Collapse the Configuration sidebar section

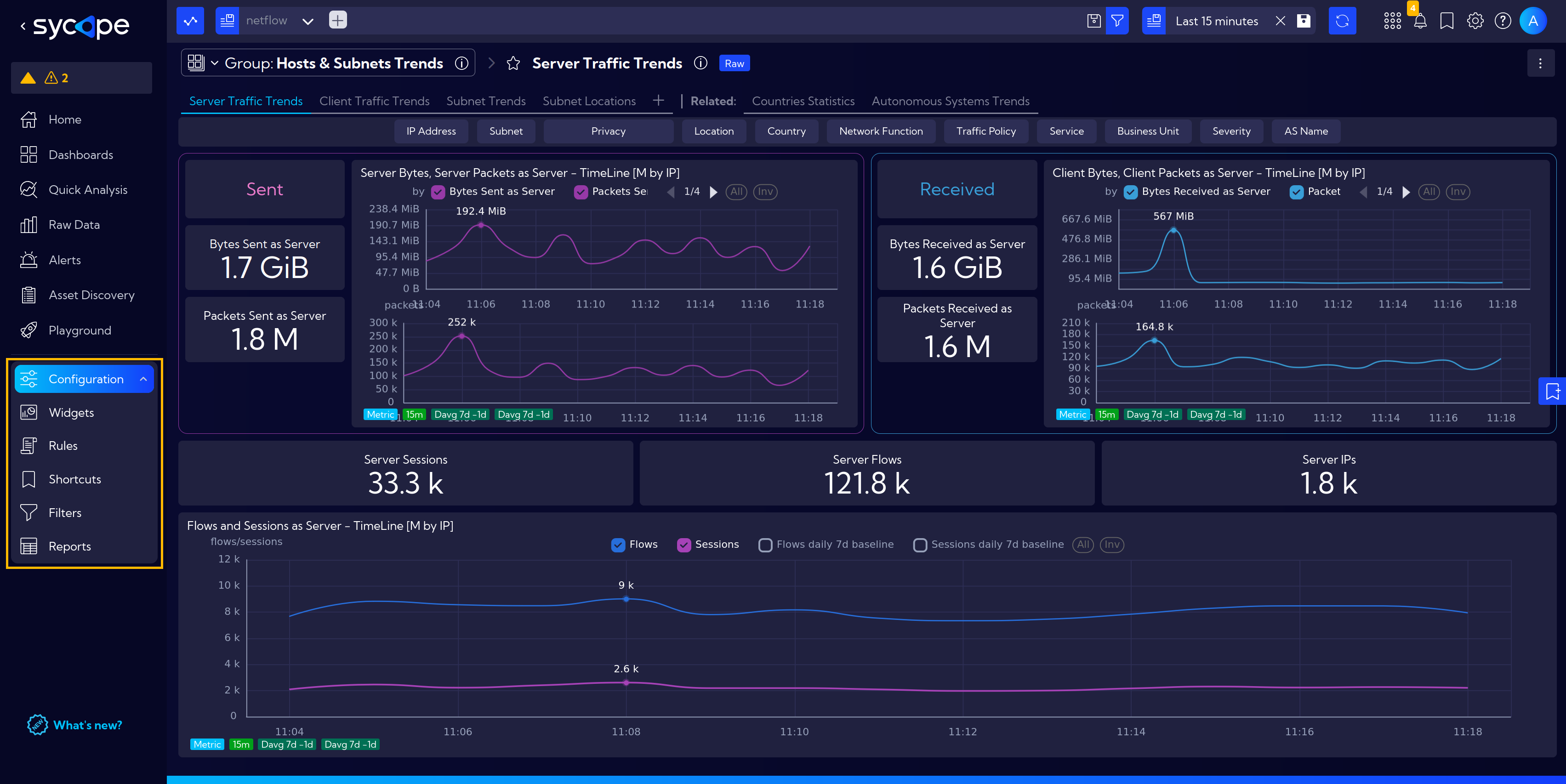tap(143, 379)
